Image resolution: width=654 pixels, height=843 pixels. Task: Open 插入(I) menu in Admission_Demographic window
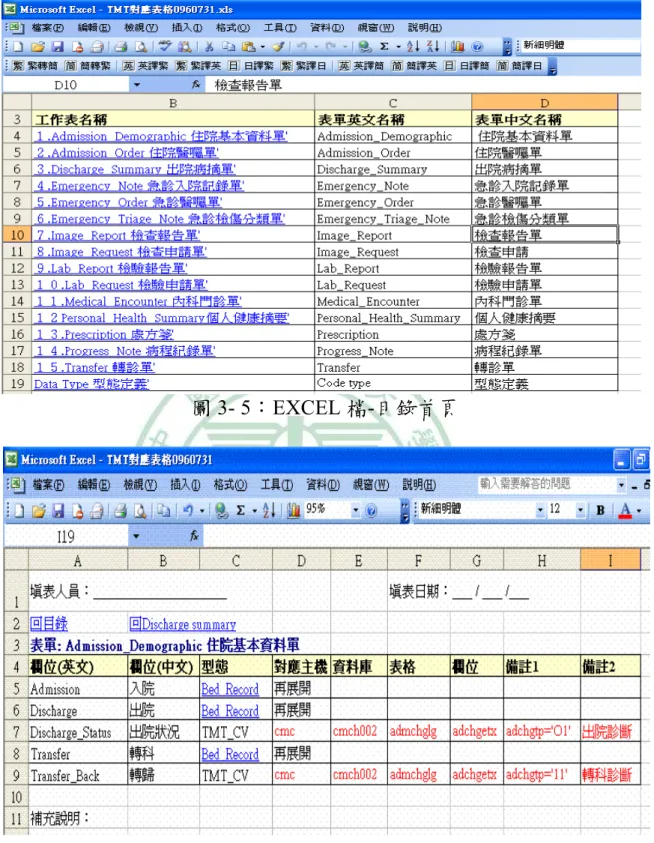click(186, 485)
